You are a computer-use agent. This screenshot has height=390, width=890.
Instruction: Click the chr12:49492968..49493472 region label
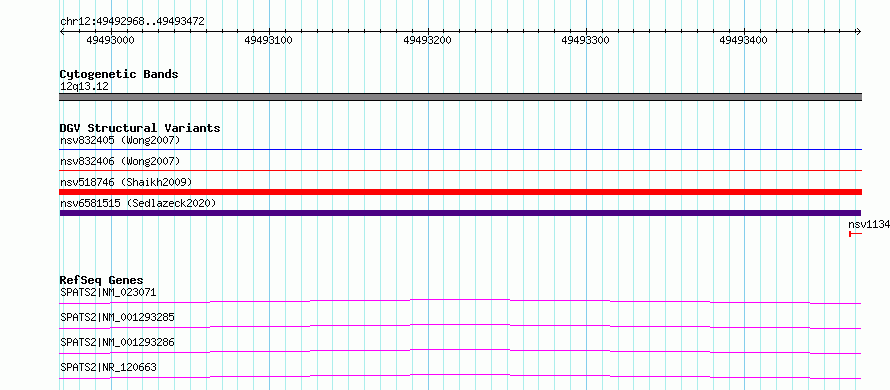[x=132, y=22]
